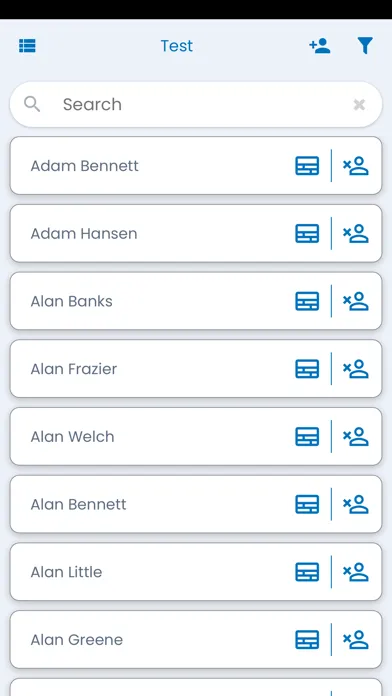
Task: Open Adam Bennett's table details icon
Action: [x=307, y=166]
